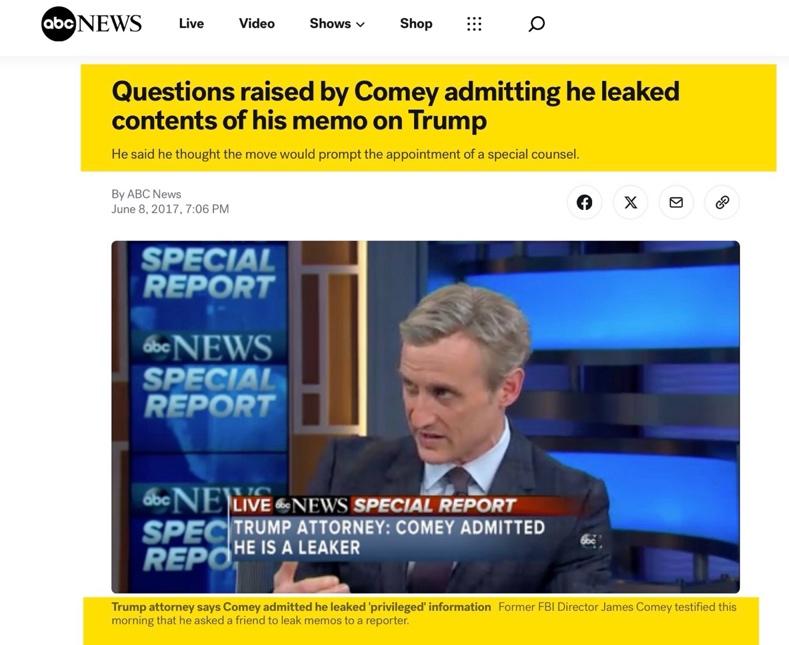Open the Video section
The width and height of the screenshot is (789, 645).
257,24
